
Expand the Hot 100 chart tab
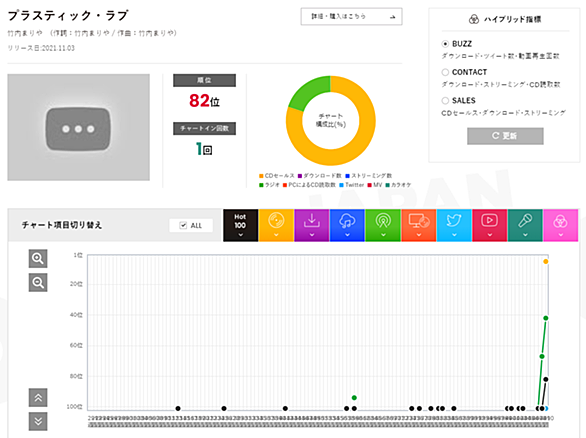240,225
